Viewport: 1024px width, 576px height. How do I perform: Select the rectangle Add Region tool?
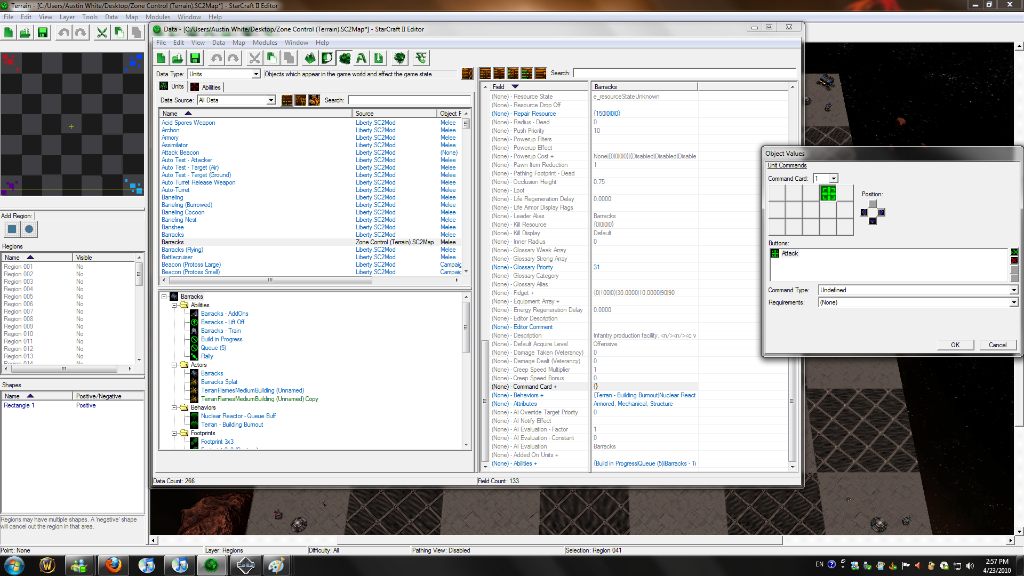12,229
